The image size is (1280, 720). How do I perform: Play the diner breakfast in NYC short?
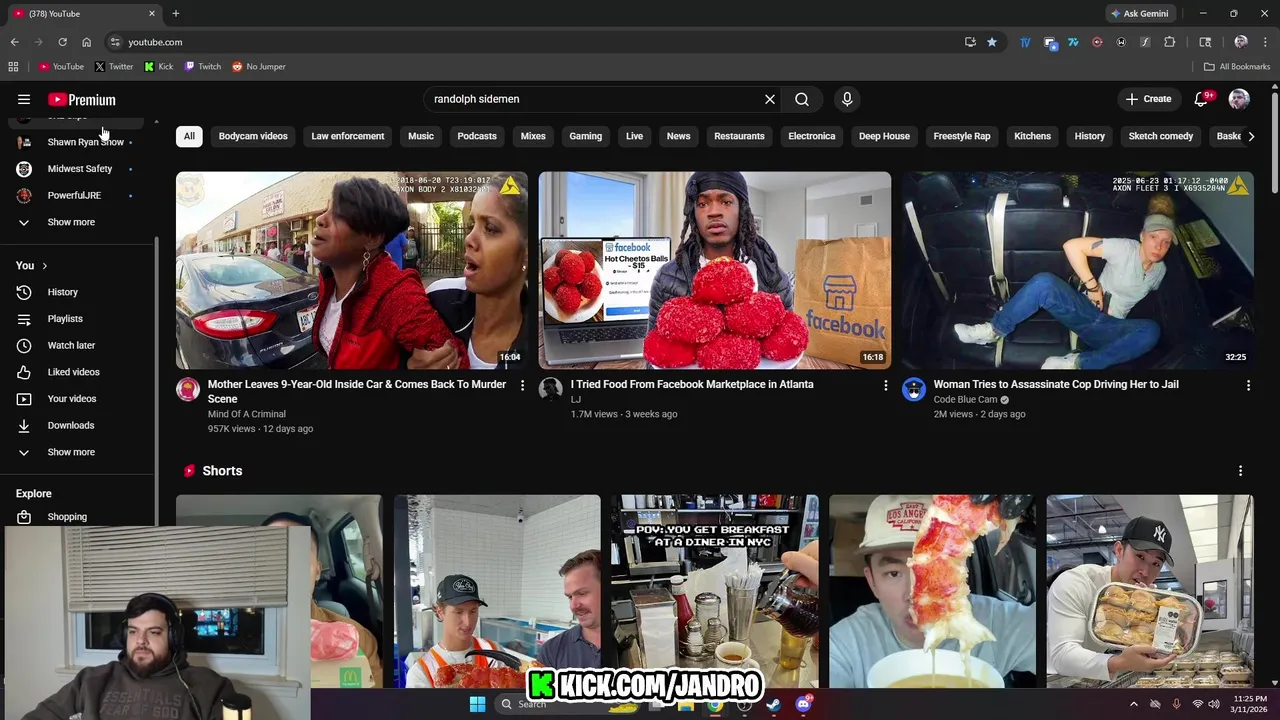pyautogui.click(x=715, y=591)
